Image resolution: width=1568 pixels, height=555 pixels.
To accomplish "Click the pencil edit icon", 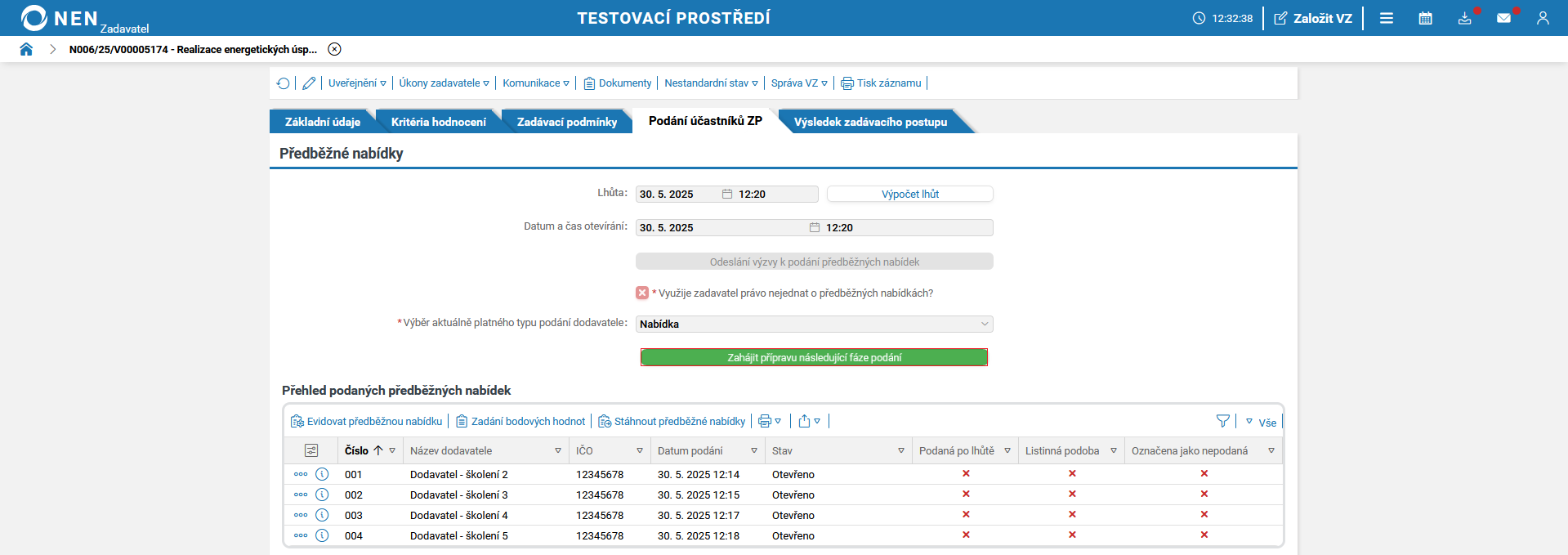I will pos(309,83).
